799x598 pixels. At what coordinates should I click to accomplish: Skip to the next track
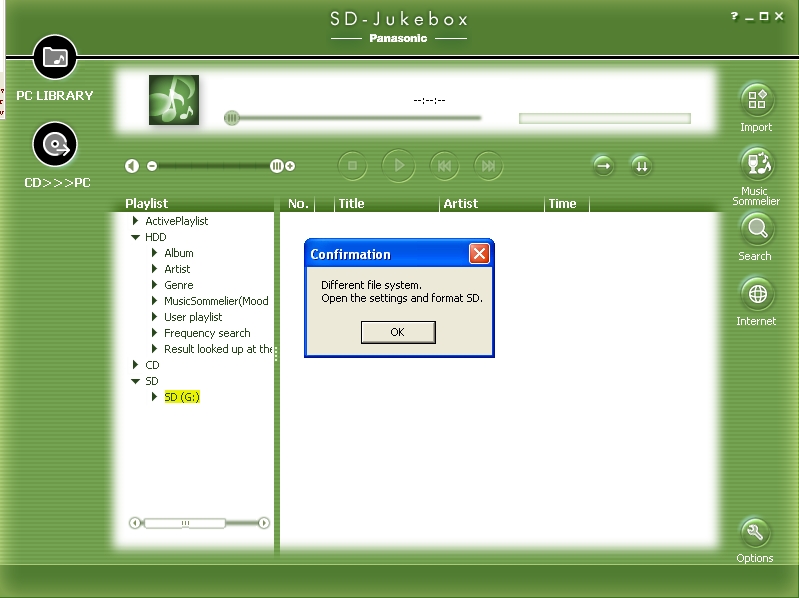pos(487,166)
